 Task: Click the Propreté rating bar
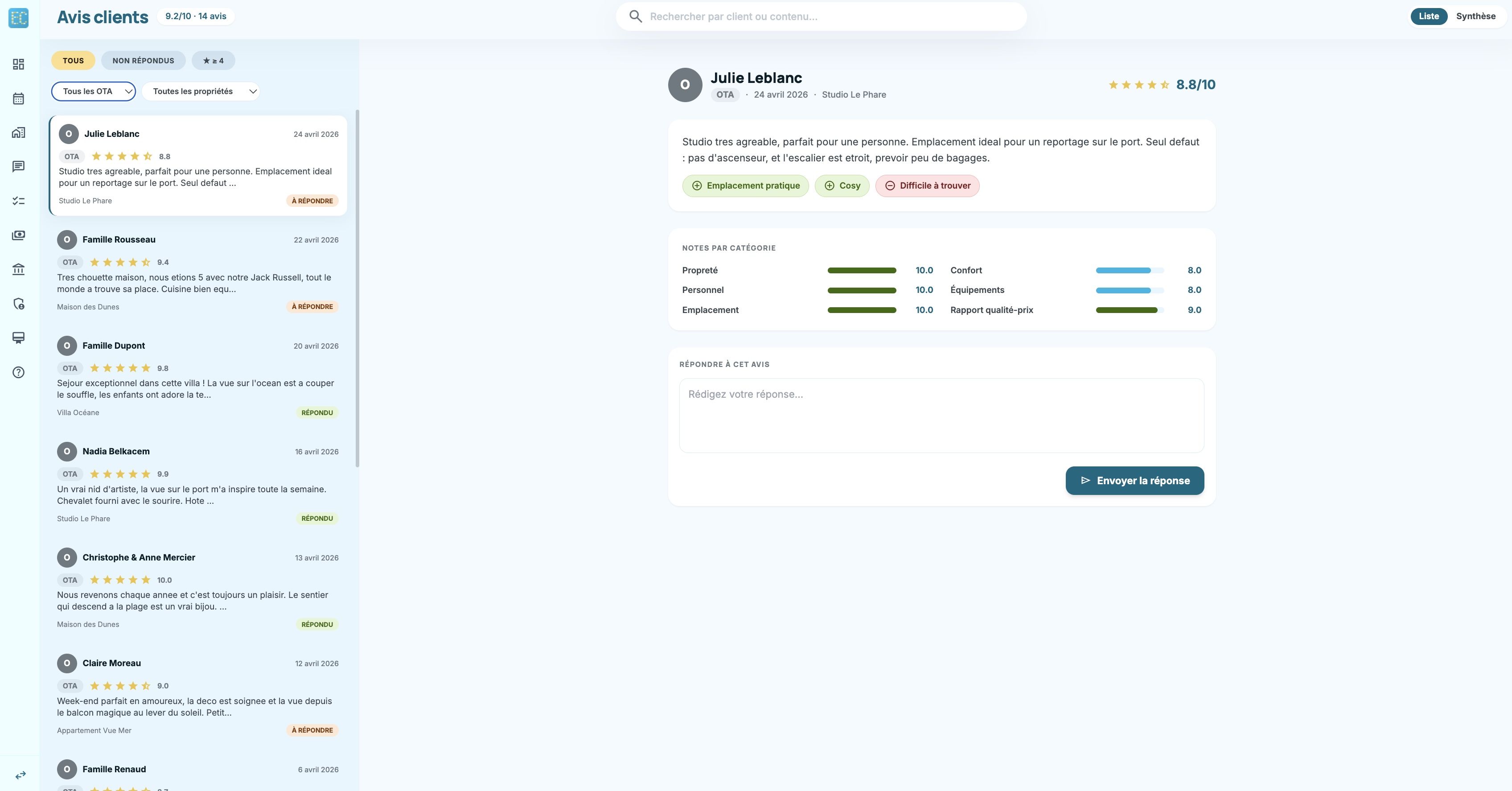(x=862, y=271)
